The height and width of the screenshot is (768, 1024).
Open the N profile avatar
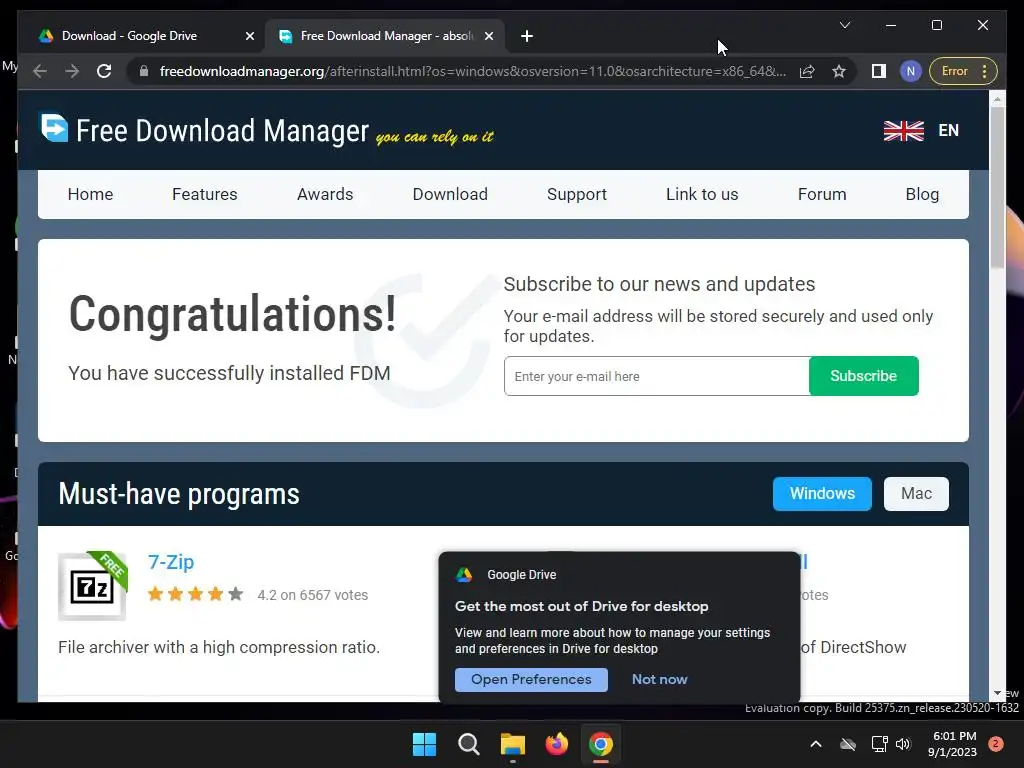910,71
